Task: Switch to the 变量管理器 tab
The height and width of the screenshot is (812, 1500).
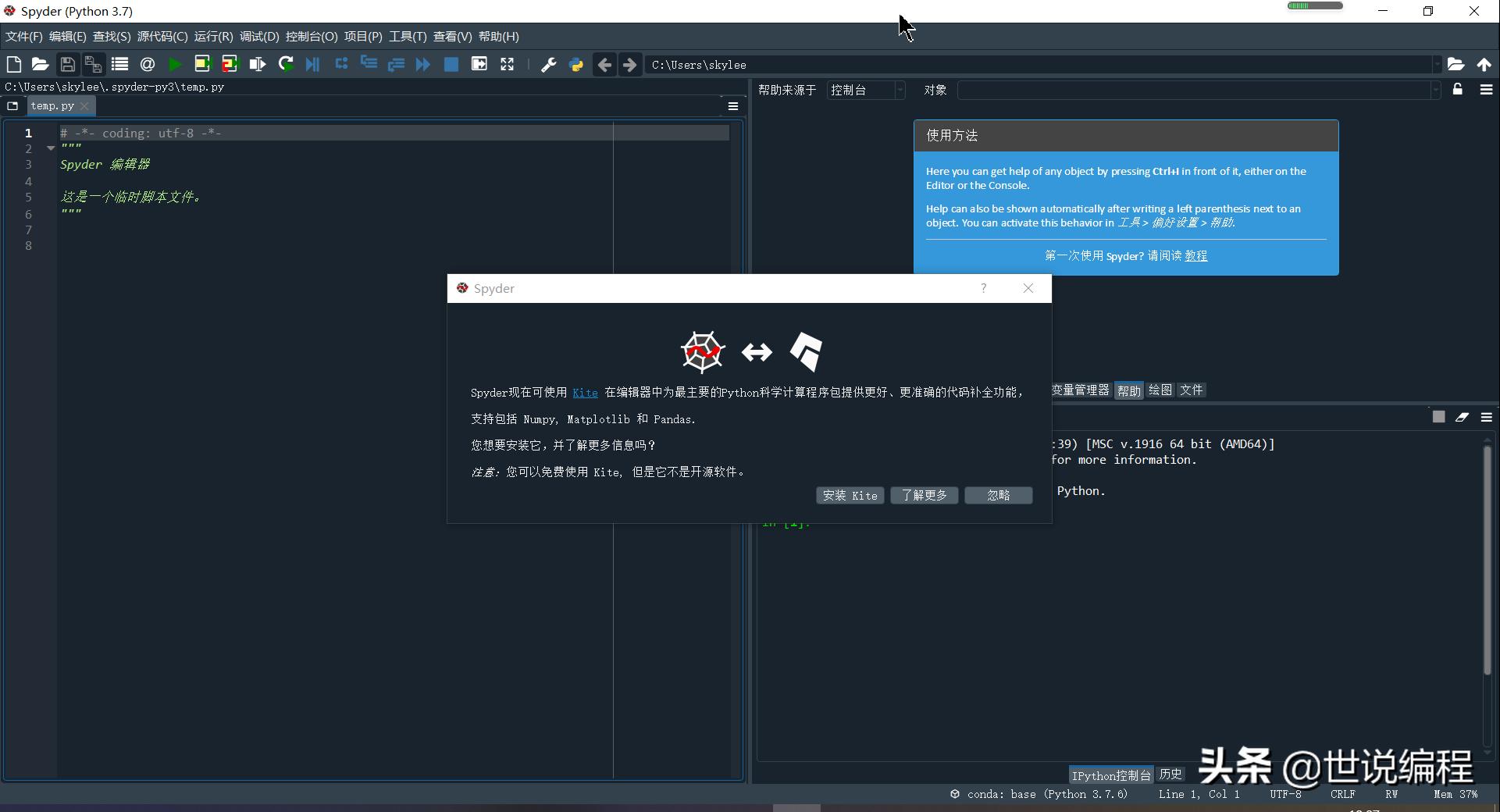Action: [1081, 390]
